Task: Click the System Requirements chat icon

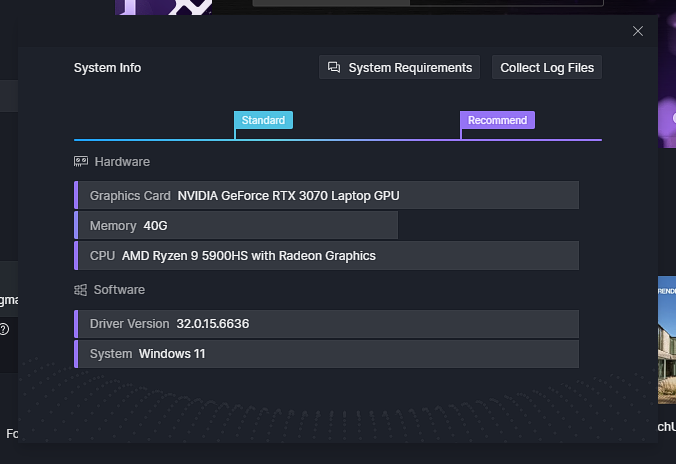Action: tap(334, 67)
